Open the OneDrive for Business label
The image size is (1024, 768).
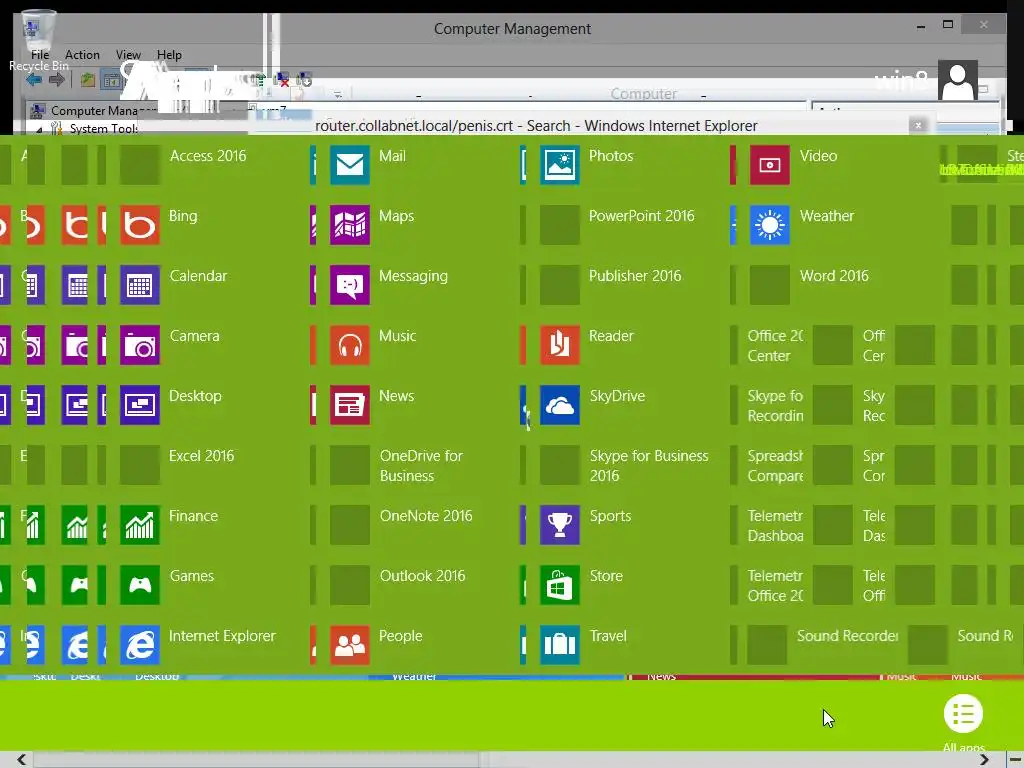[421, 466]
